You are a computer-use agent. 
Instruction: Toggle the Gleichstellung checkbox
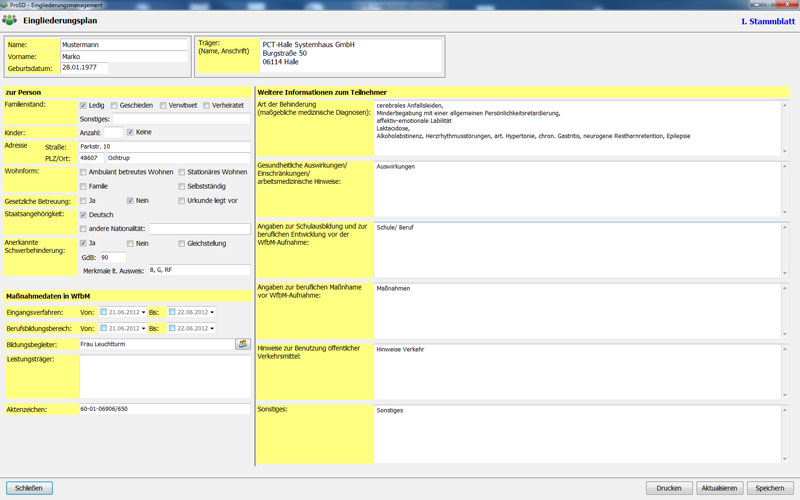(x=181, y=243)
